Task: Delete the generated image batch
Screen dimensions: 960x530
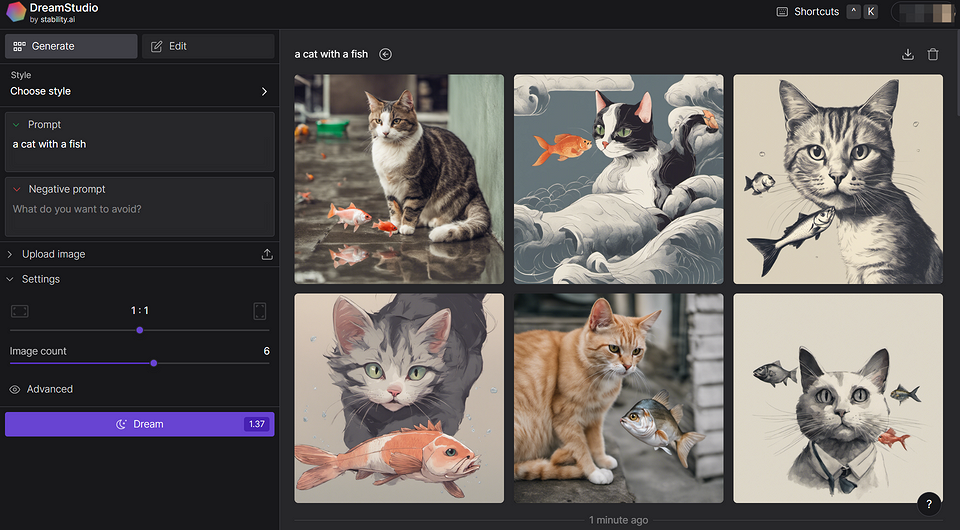Action: (x=933, y=55)
